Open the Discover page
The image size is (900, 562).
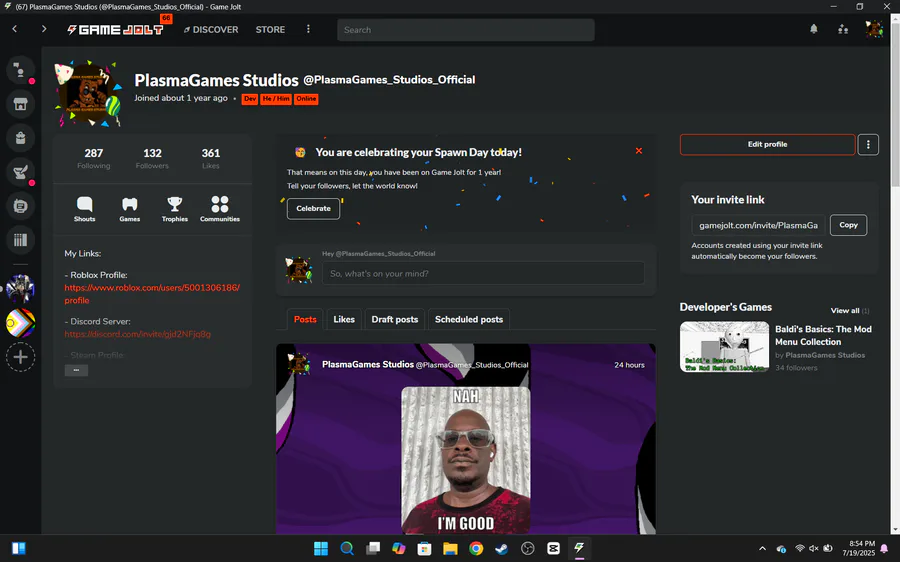click(x=211, y=29)
